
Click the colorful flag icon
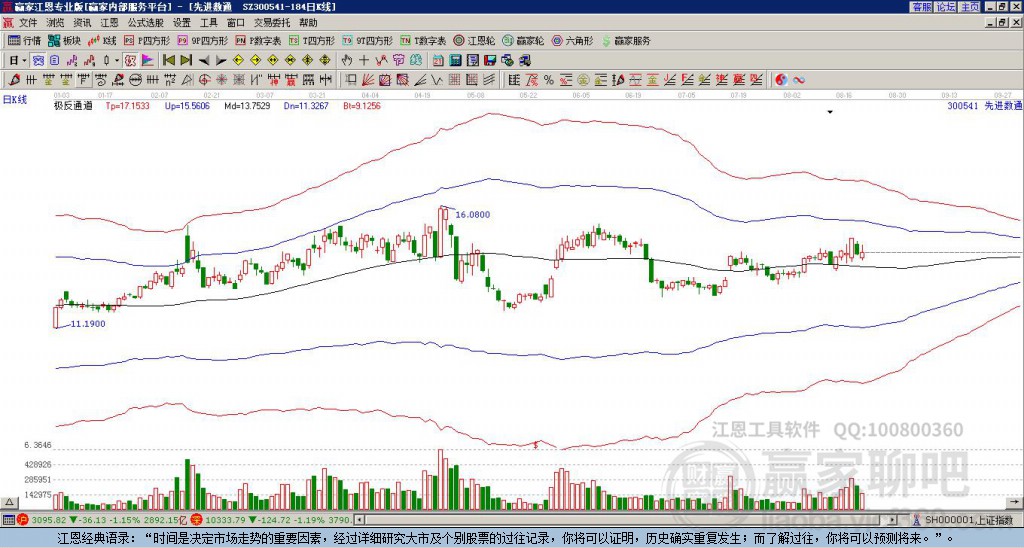pos(148,60)
